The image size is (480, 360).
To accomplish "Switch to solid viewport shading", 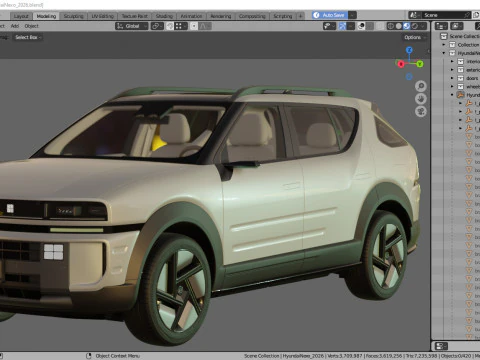I will [x=398, y=26].
